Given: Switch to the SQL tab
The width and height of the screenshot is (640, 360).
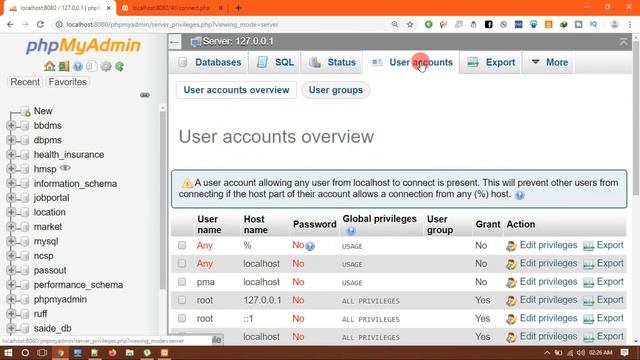Looking at the screenshot, I should (x=275, y=62).
